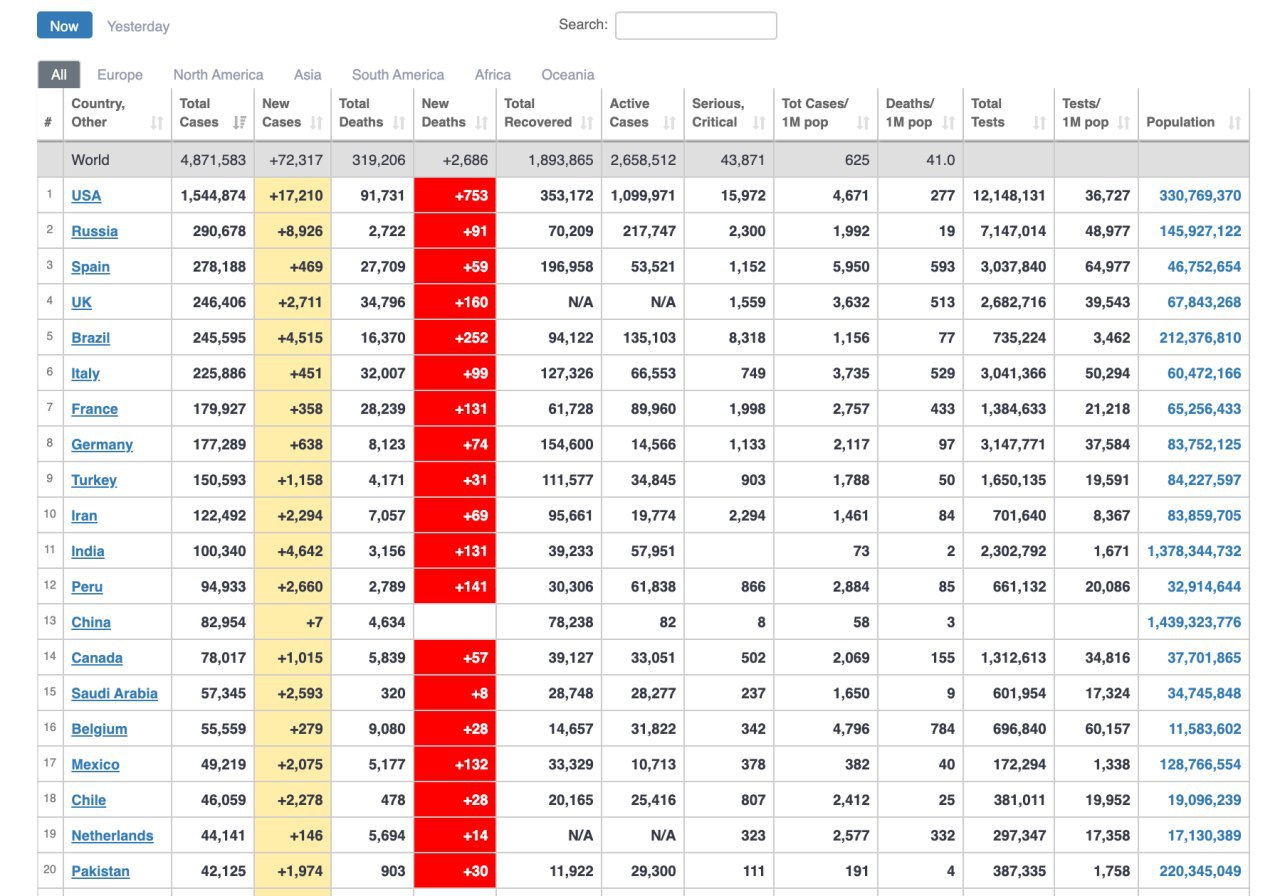Click the China country link
The image size is (1280, 896).
click(x=91, y=622)
